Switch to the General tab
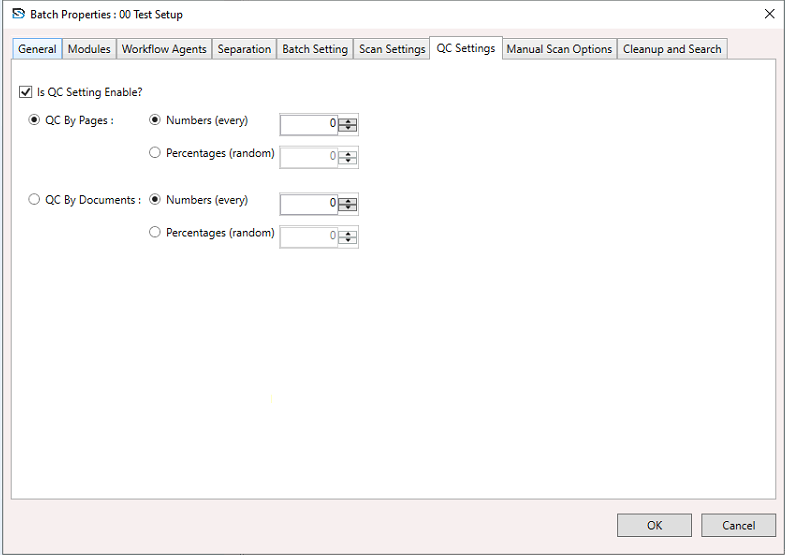Viewport: 785px width, 555px height. (x=37, y=49)
